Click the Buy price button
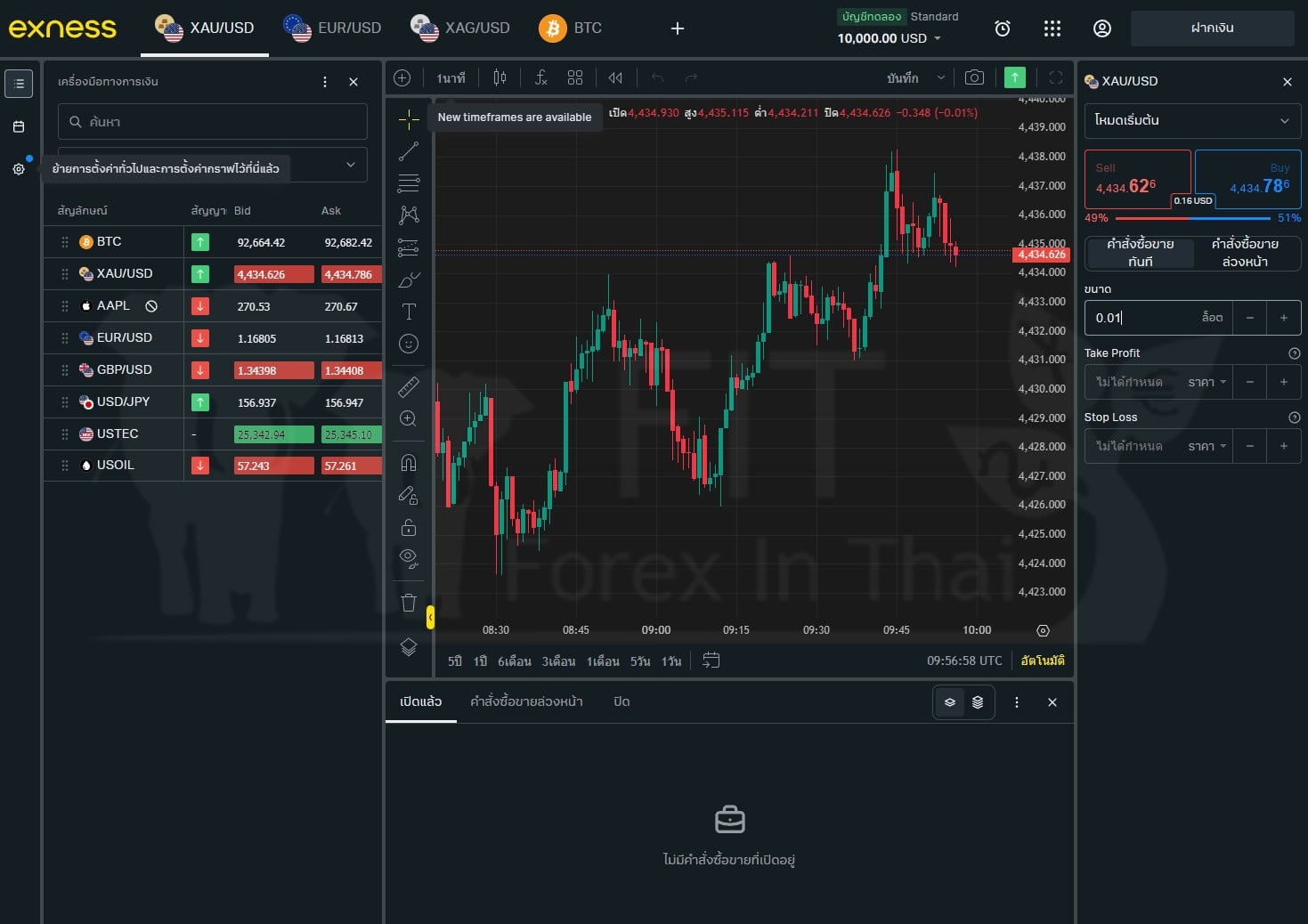Viewport: 1308px width, 924px height. click(x=1247, y=179)
